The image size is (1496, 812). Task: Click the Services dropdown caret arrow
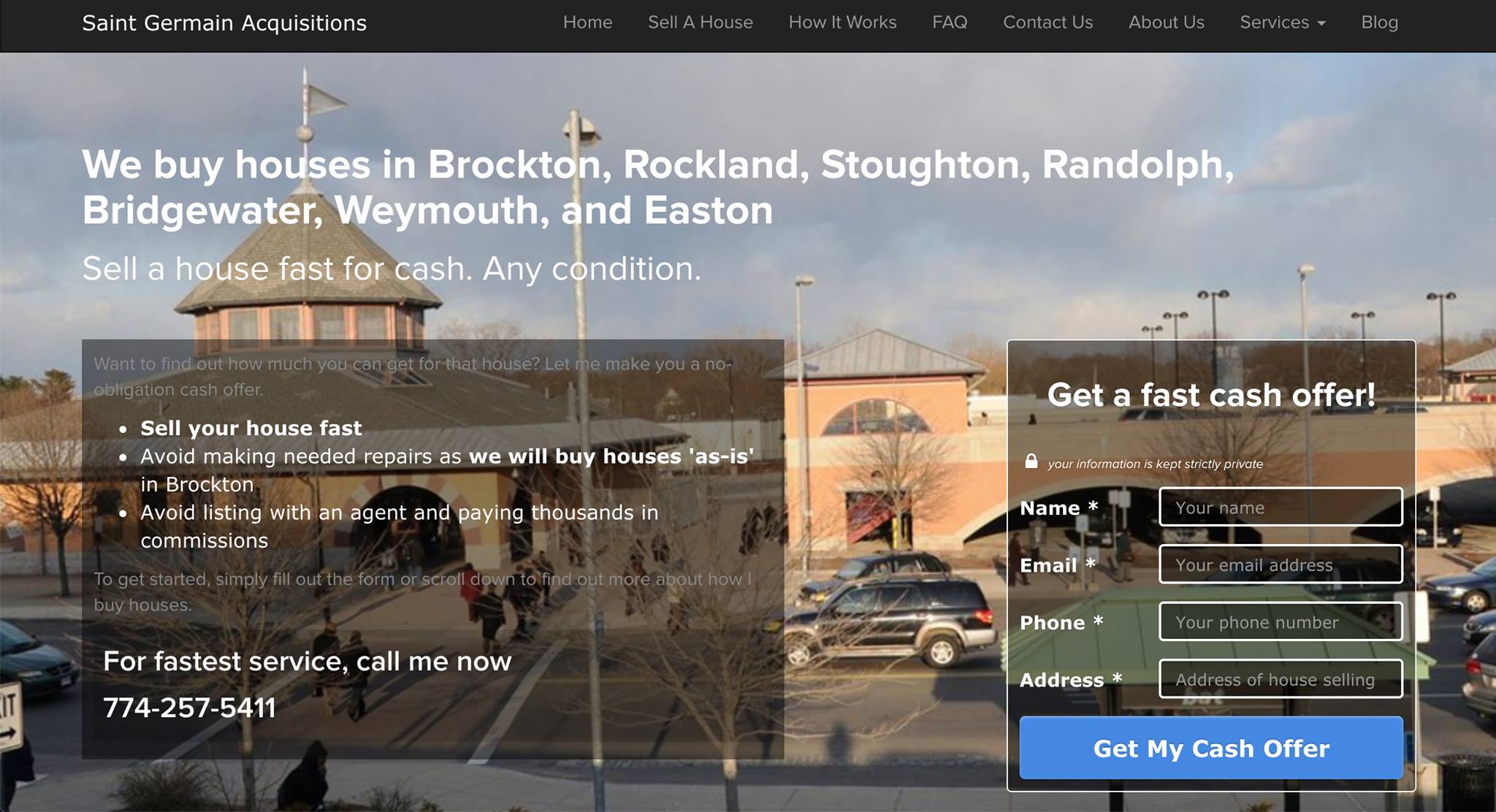click(1321, 23)
